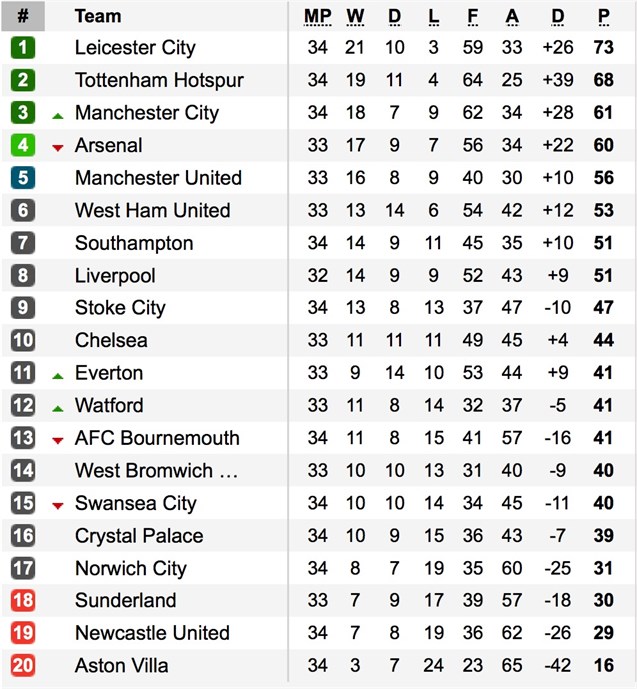Screen dimensions: 637x689
Task: Click the red rank 18 badge for Sunderland
Action: (23, 601)
